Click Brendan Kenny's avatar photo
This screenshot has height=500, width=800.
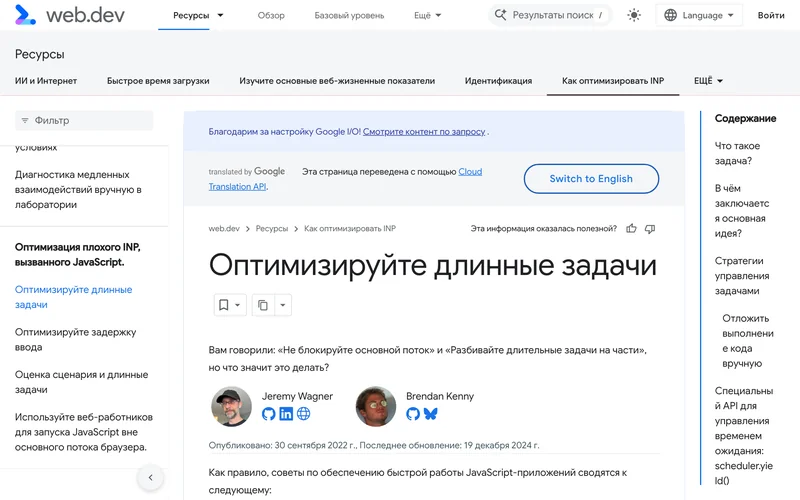(x=376, y=406)
